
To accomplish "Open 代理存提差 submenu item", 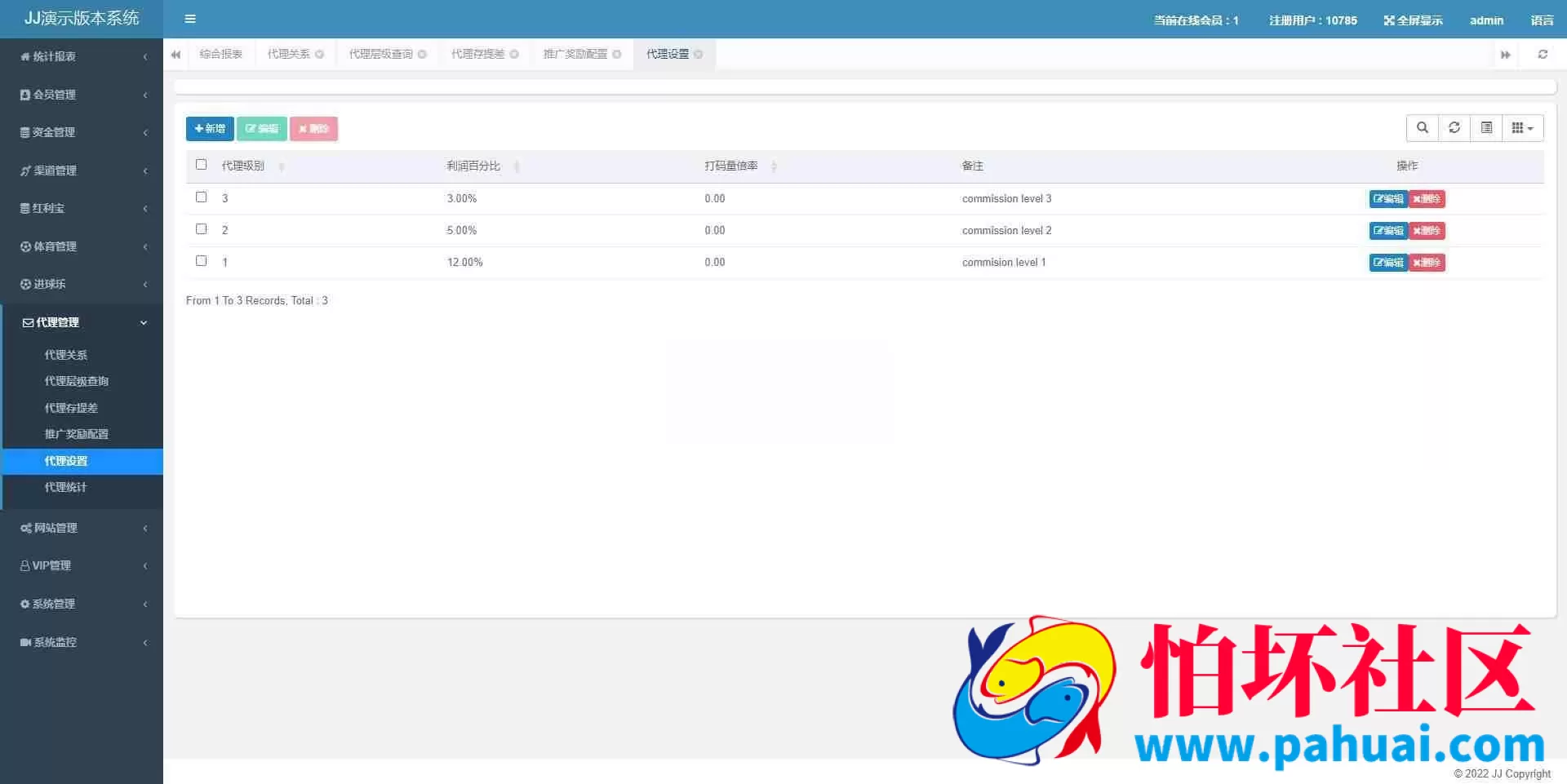I will 71,408.
